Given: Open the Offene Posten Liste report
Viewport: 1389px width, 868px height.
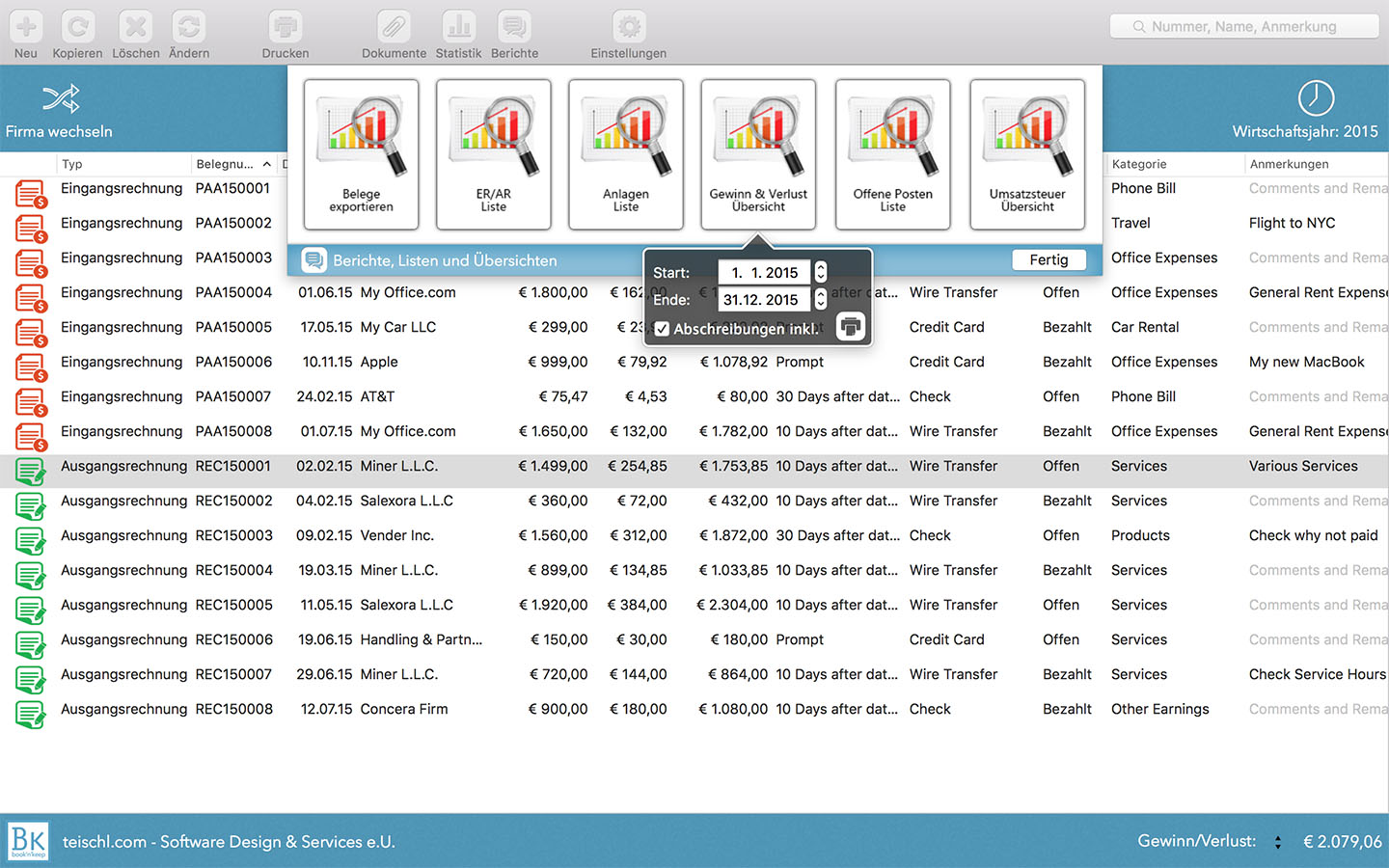Looking at the screenshot, I should tap(893, 154).
